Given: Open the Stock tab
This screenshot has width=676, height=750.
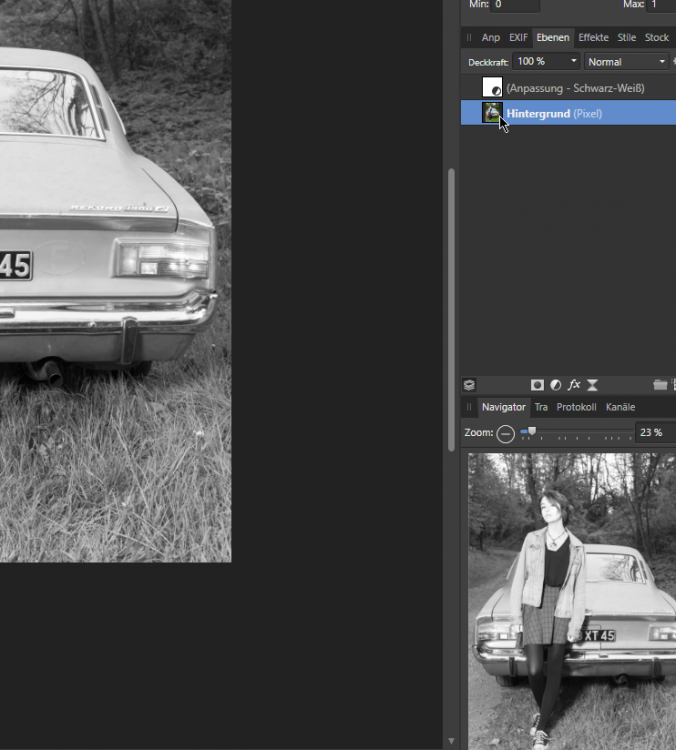Looking at the screenshot, I should [656, 38].
